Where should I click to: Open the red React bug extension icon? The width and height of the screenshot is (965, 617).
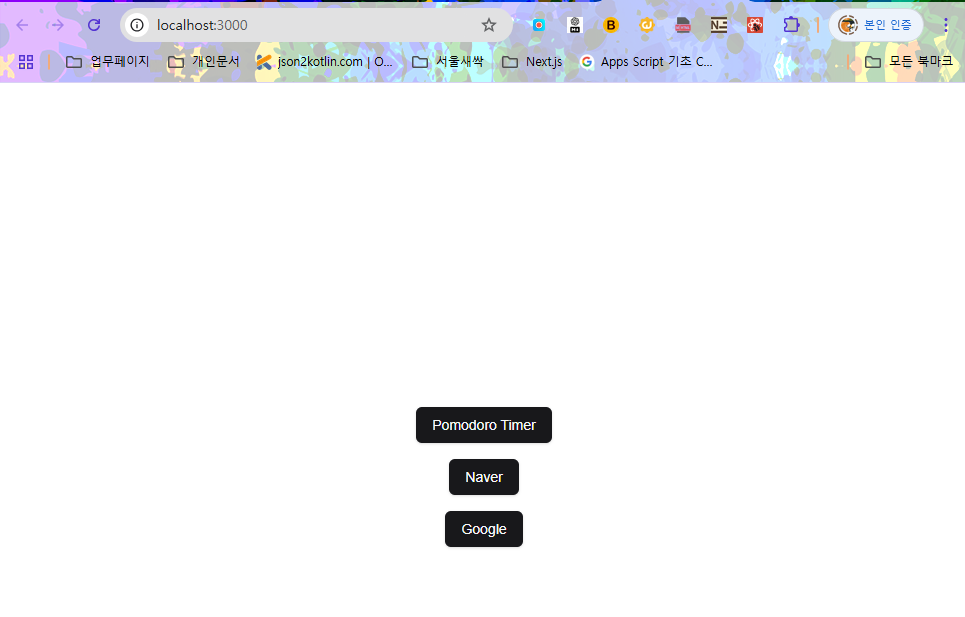click(755, 25)
